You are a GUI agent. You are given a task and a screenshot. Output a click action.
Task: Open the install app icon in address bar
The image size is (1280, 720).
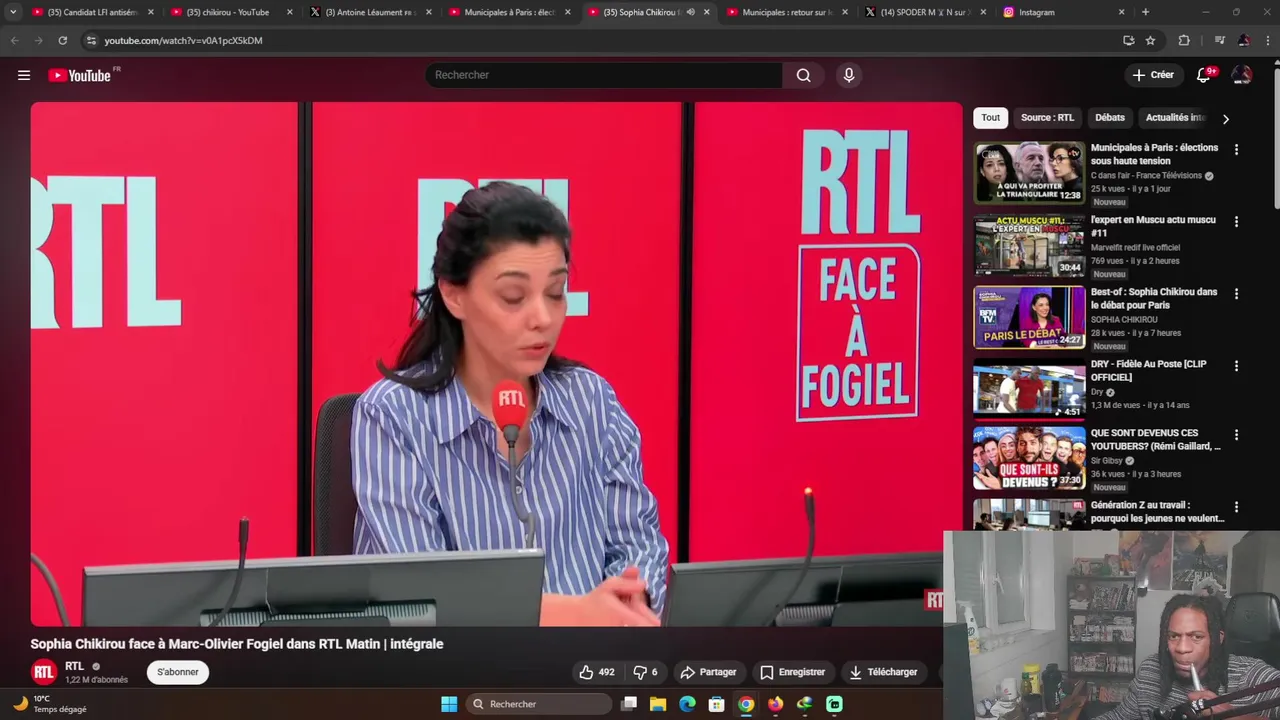pos(1128,40)
